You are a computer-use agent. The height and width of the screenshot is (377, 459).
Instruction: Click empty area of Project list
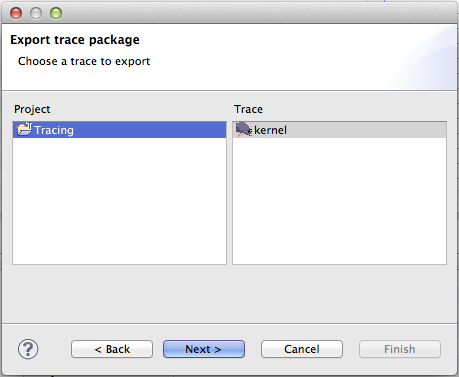click(x=119, y=201)
